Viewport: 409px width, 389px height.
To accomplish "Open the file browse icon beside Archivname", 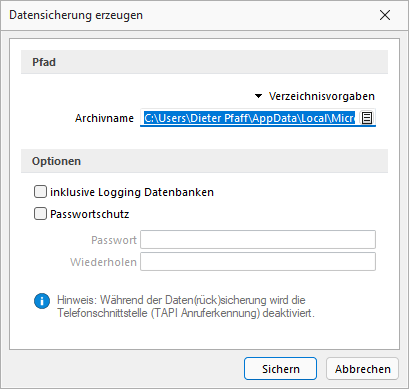I will (367, 118).
